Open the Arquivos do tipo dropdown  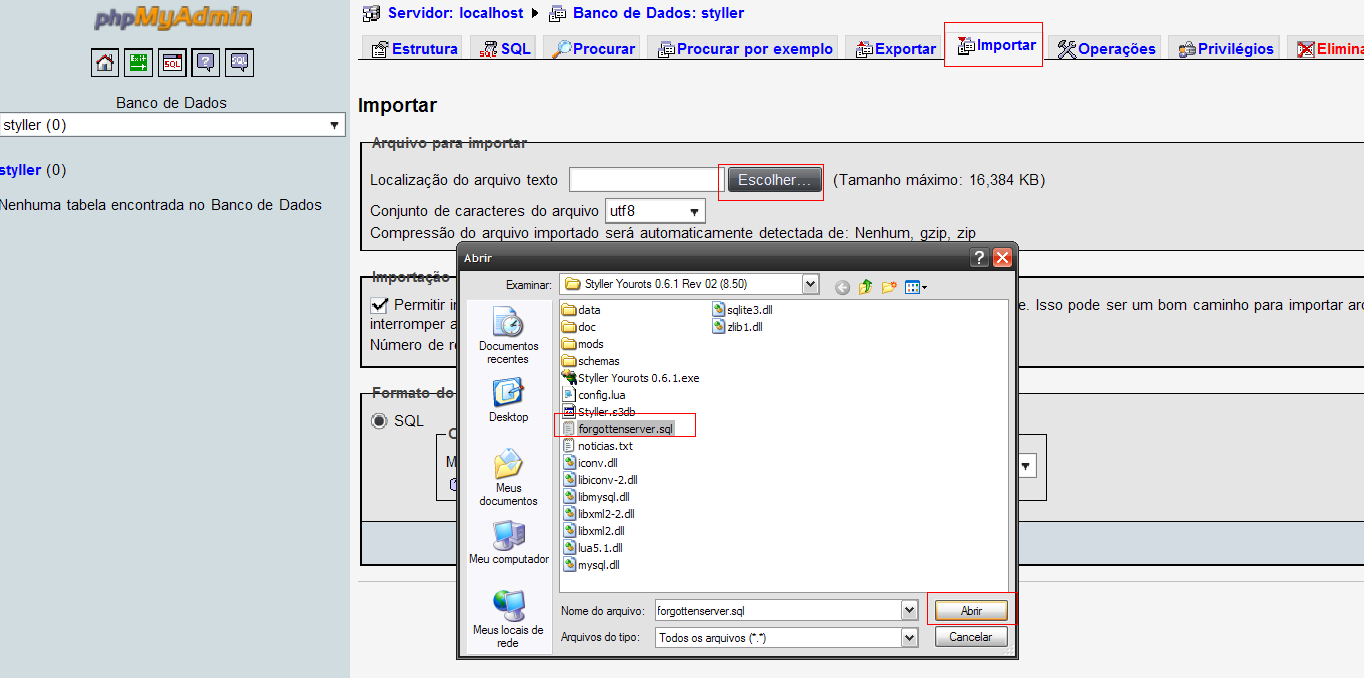coord(786,637)
